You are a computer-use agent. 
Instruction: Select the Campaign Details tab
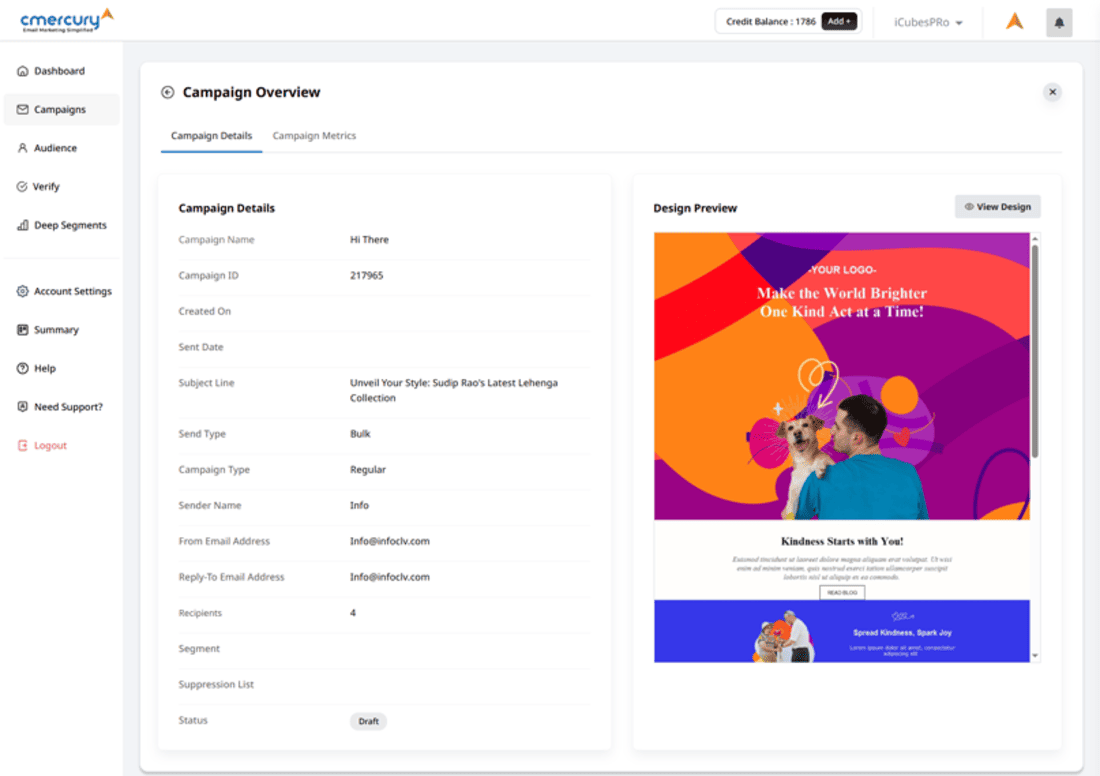click(211, 136)
